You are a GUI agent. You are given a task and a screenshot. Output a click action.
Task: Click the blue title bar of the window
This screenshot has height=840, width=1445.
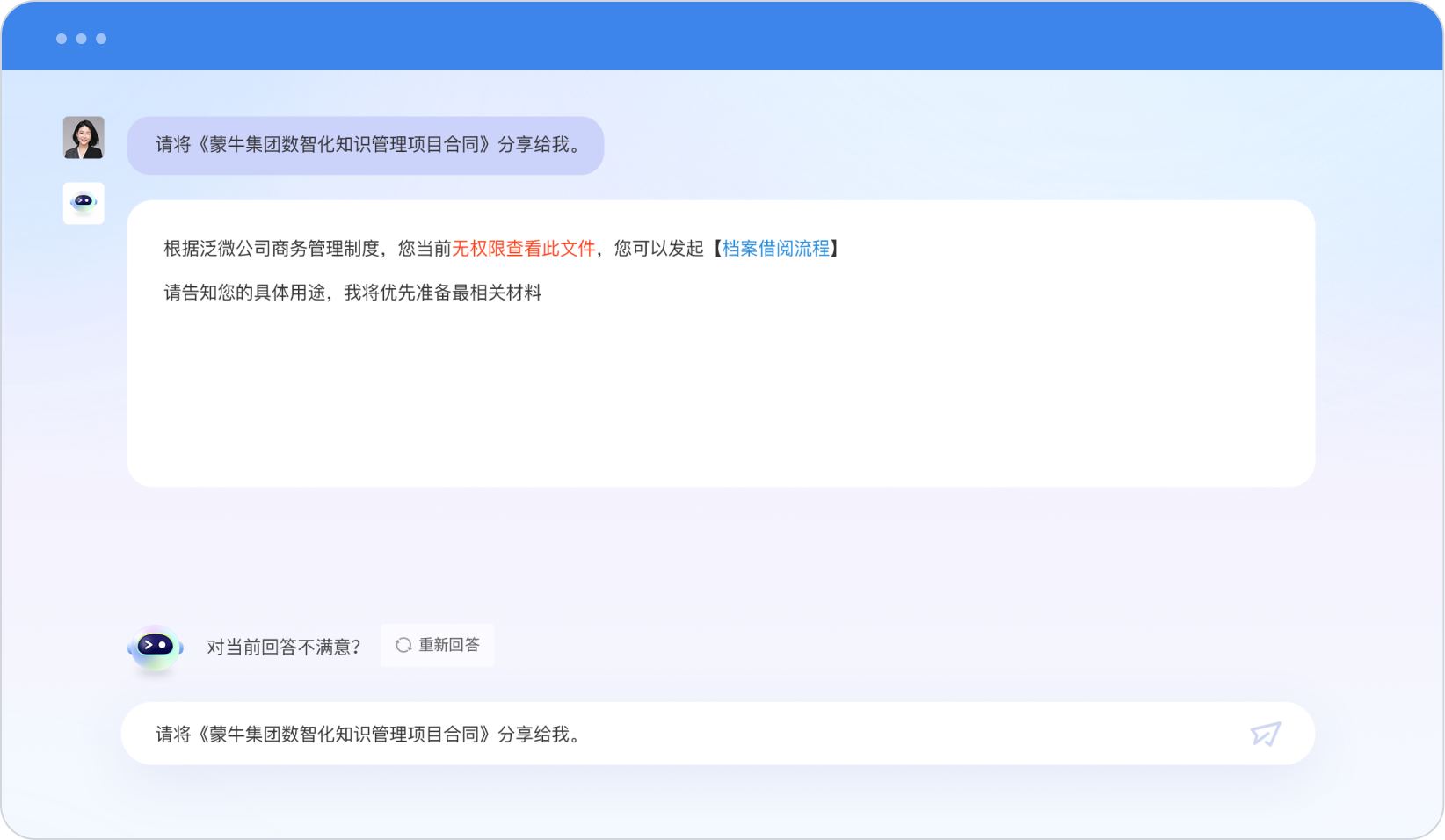tap(721, 37)
